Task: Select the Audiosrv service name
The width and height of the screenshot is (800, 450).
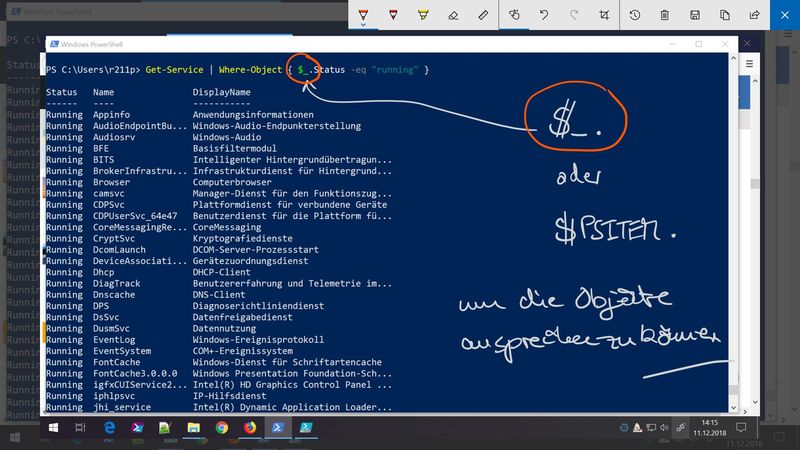Action: tap(114, 137)
